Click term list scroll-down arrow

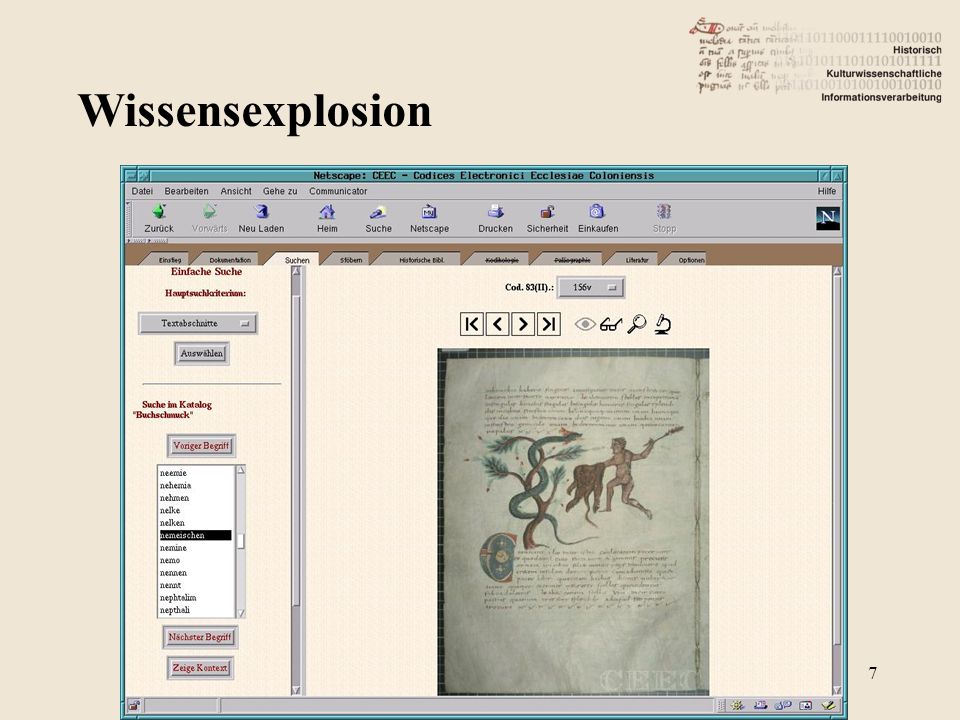tap(241, 613)
